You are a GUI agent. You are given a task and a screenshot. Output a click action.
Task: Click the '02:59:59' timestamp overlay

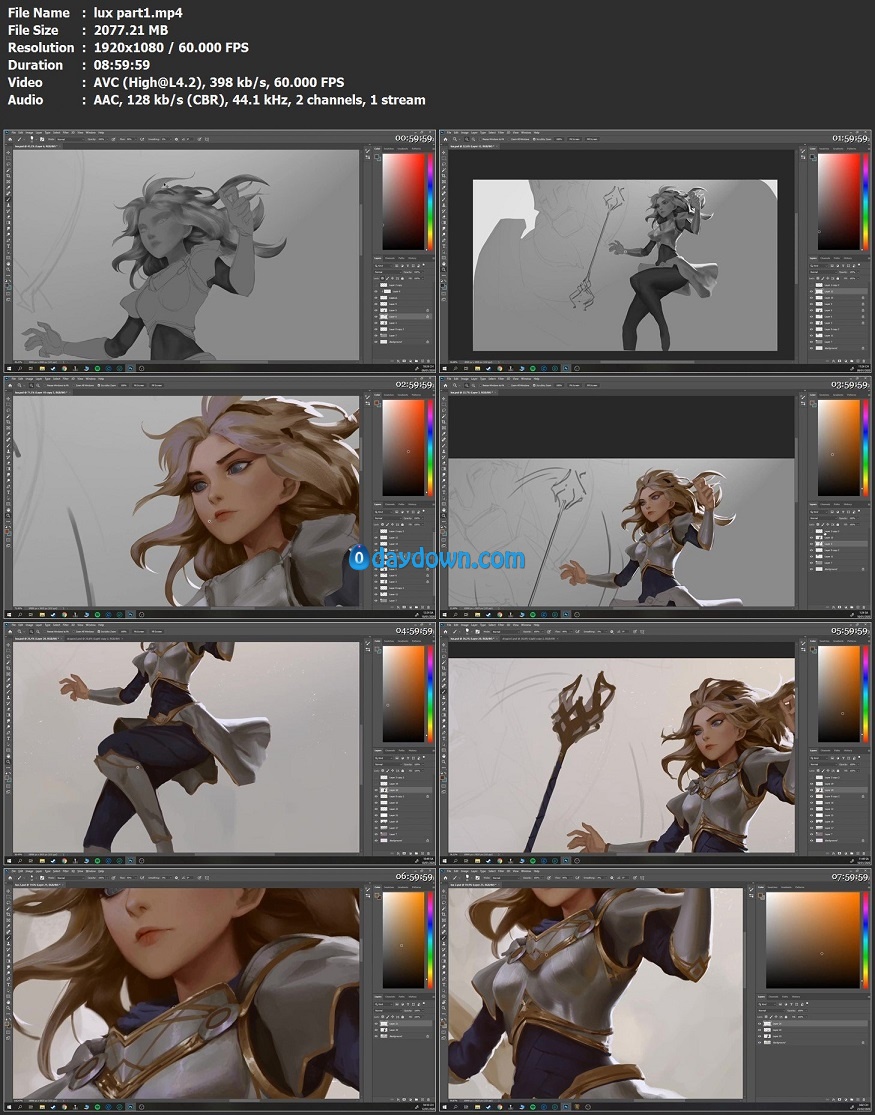click(x=414, y=385)
